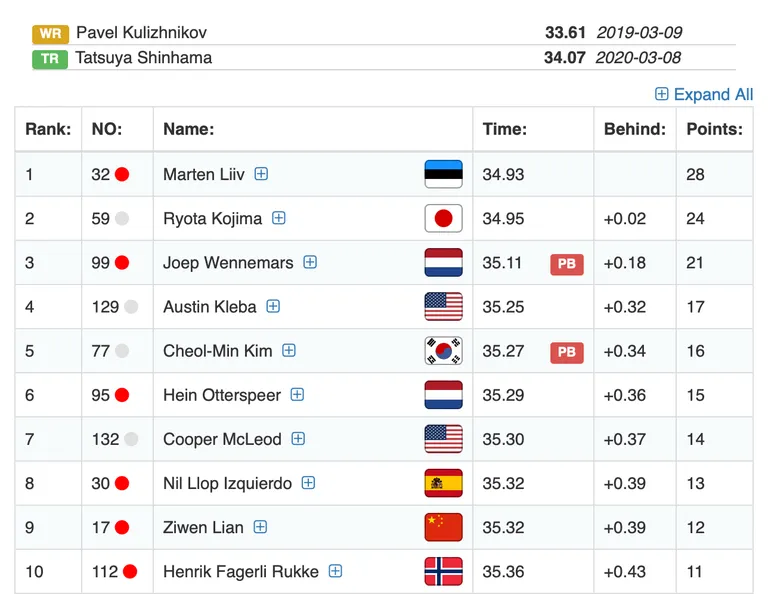Click the China flag for Ziwen Lian
768x594 pixels.
[443, 527]
